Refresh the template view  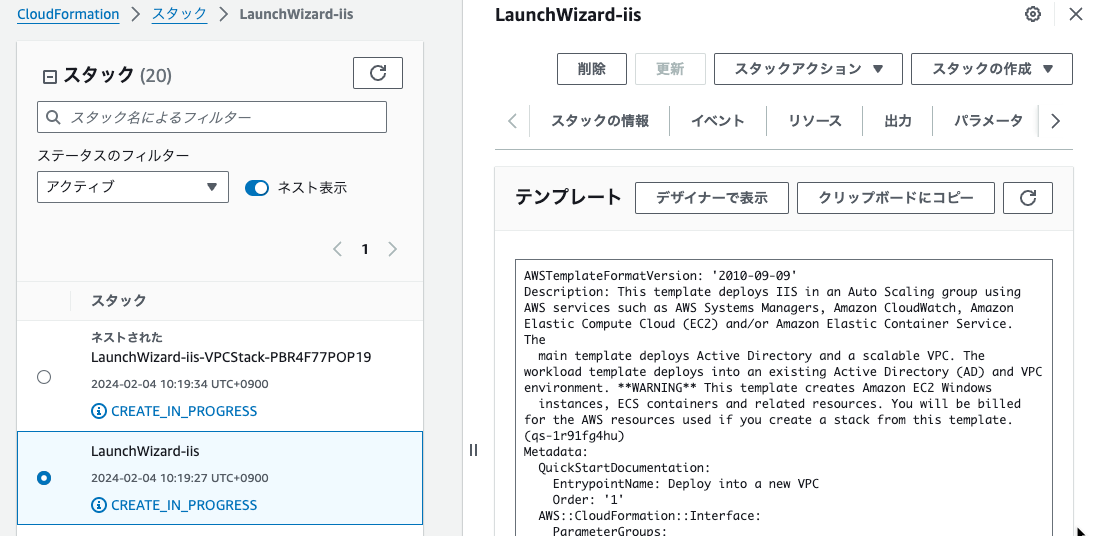click(x=1028, y=198)
